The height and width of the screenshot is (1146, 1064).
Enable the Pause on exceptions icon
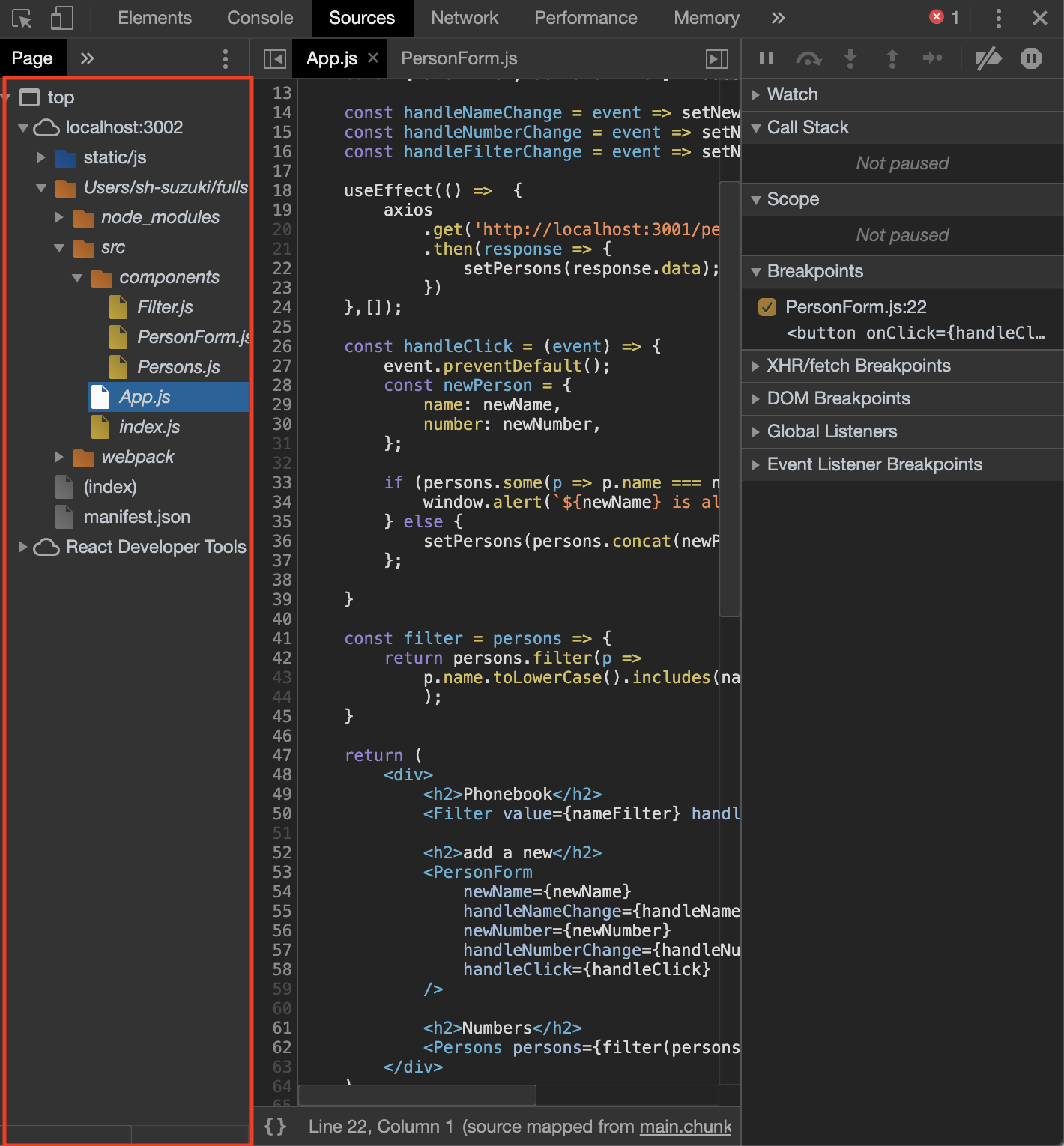[x=1031, y=58]
